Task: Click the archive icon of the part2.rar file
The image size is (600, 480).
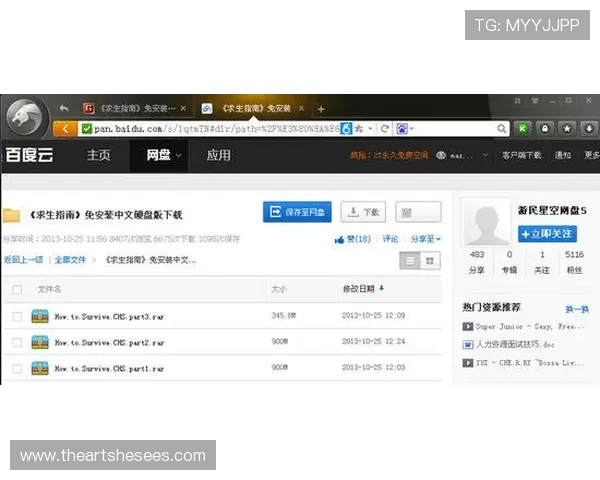Action: point(40,342)
